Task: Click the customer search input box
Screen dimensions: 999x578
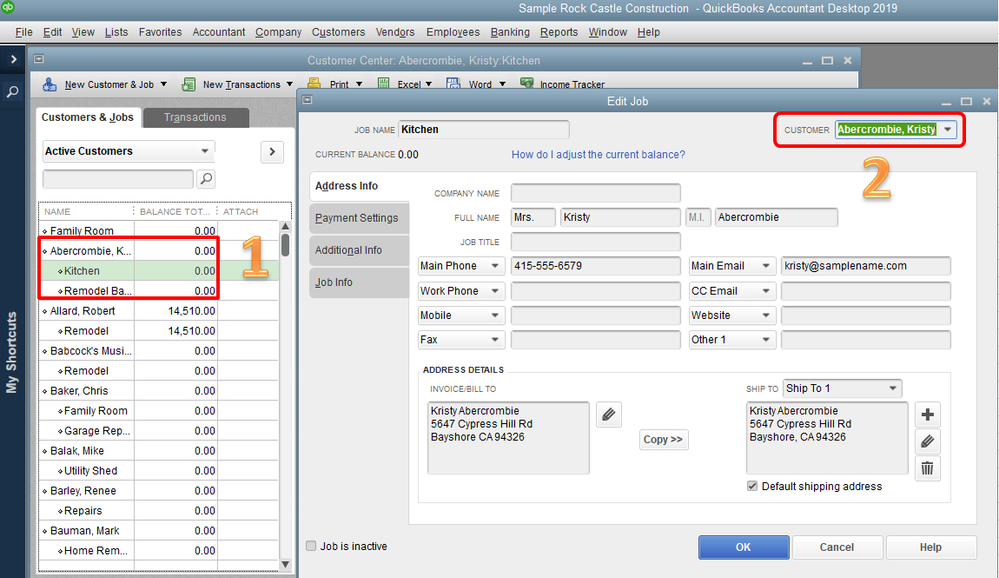Action: 118,179
